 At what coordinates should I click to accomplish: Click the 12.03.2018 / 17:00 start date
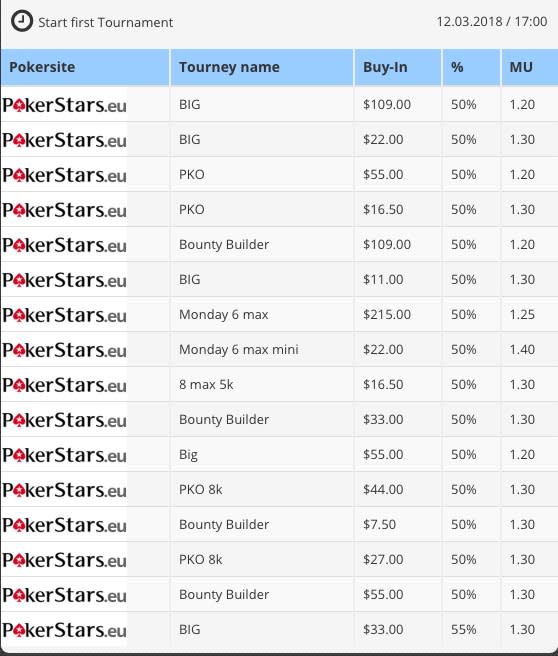point(491,21)
